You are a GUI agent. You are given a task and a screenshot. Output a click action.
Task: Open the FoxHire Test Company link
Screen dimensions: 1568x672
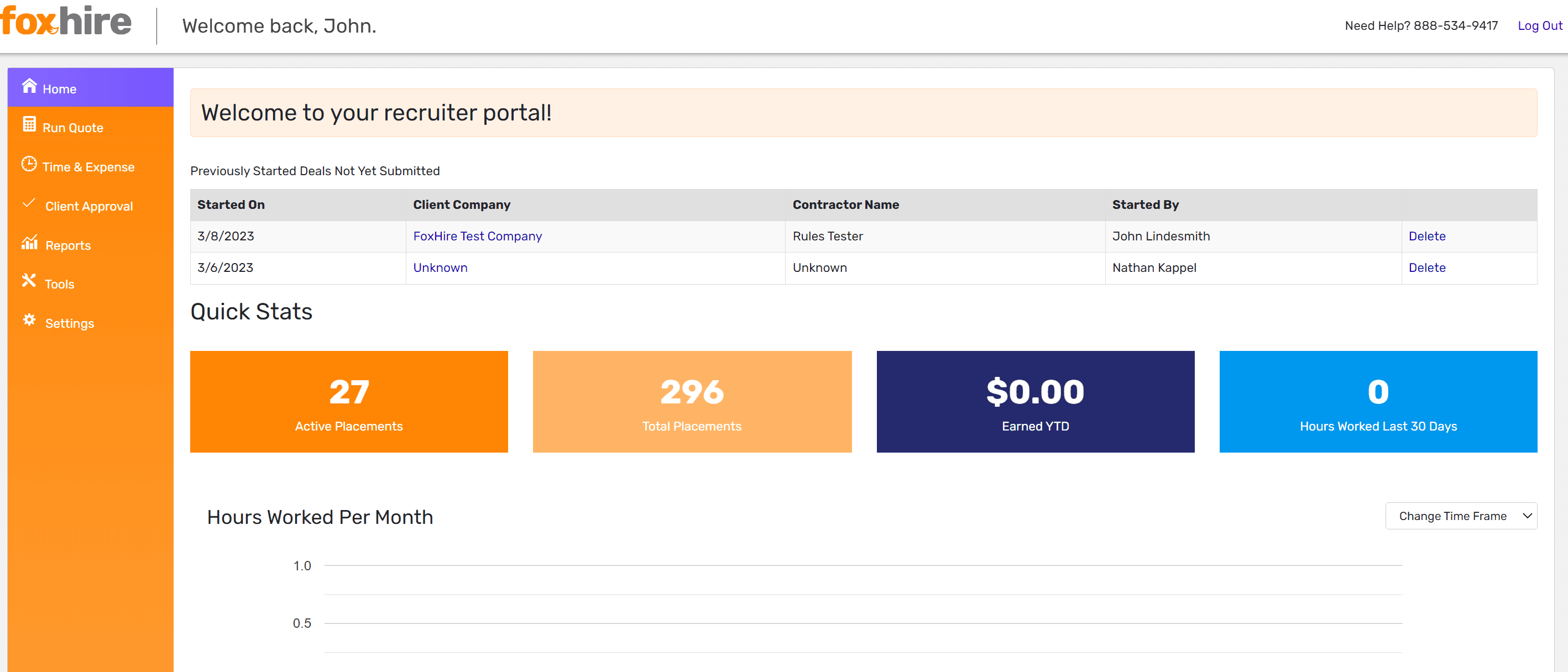477,237
